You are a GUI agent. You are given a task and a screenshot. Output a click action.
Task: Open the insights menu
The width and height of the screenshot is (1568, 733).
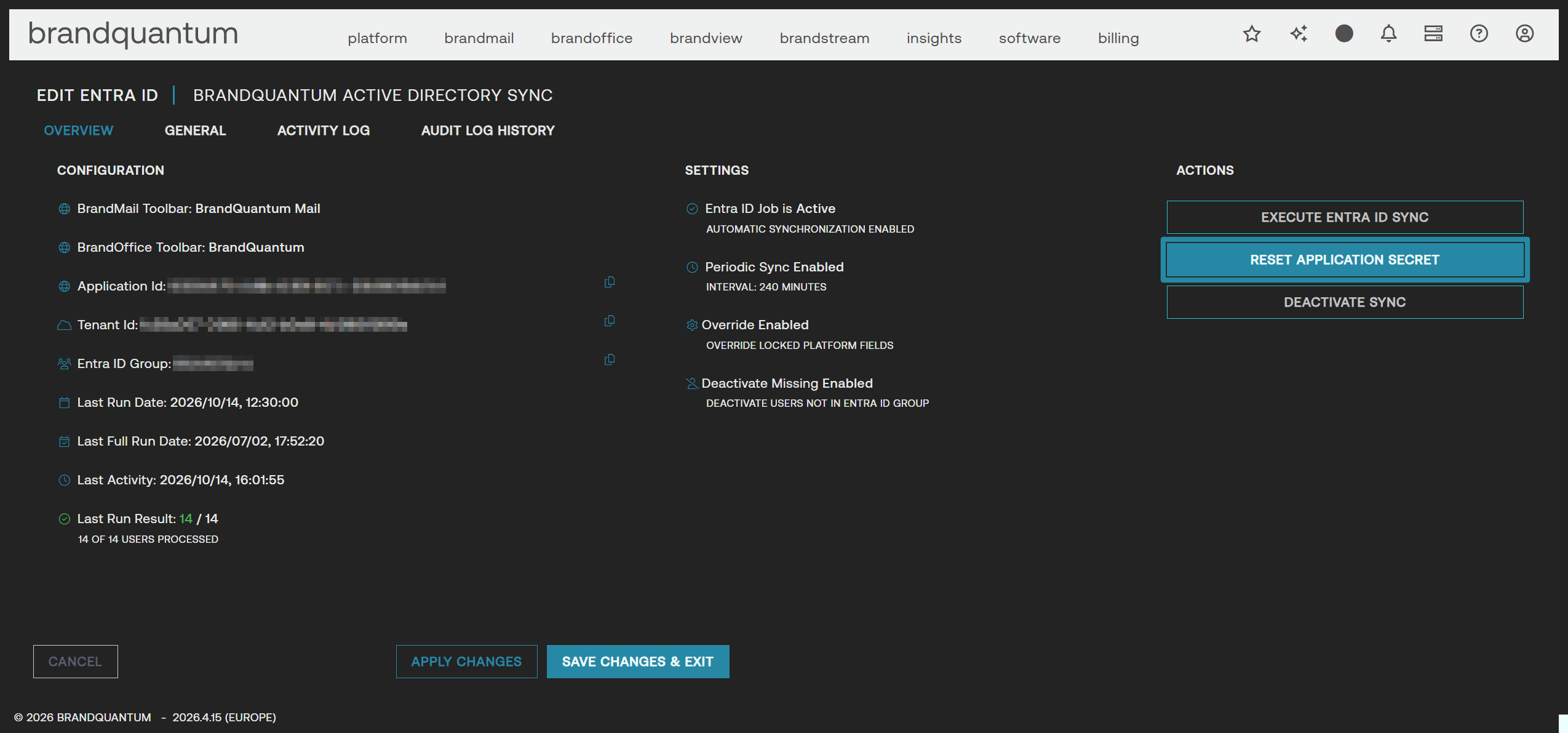coord(934,38)
